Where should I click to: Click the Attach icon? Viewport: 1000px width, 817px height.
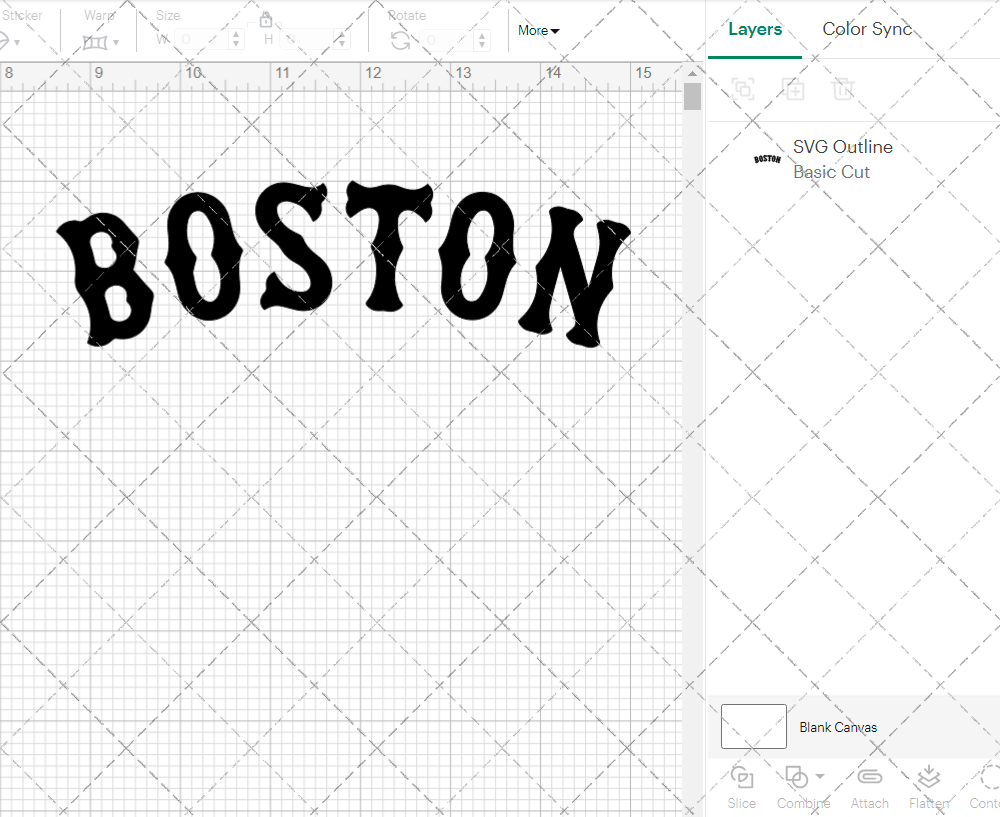tap(869, 778)
